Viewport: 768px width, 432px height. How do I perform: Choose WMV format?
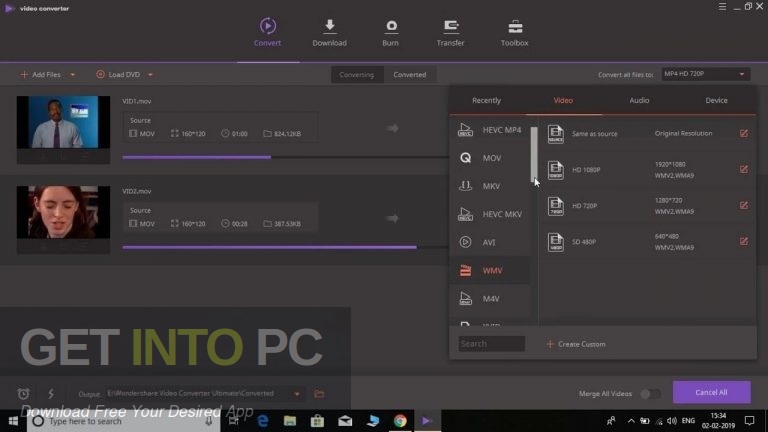(490, 270)
